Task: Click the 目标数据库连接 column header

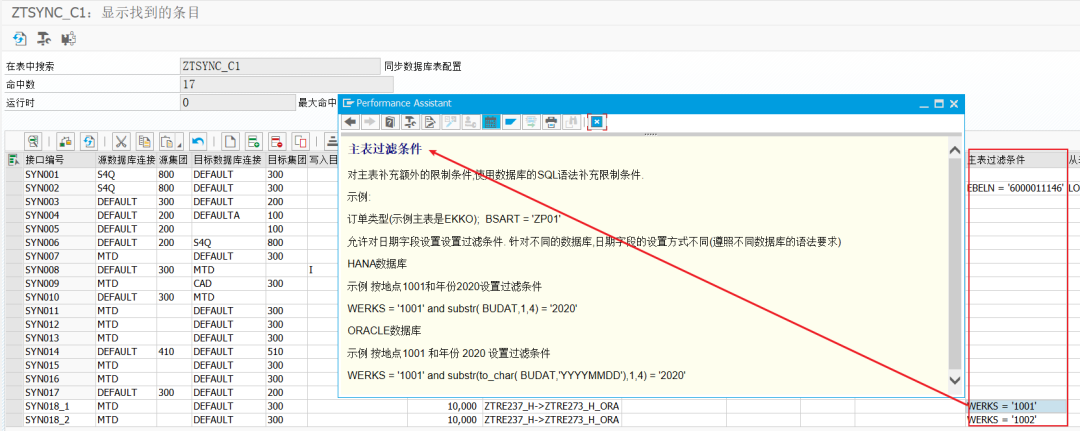Action: coord(228,160)
